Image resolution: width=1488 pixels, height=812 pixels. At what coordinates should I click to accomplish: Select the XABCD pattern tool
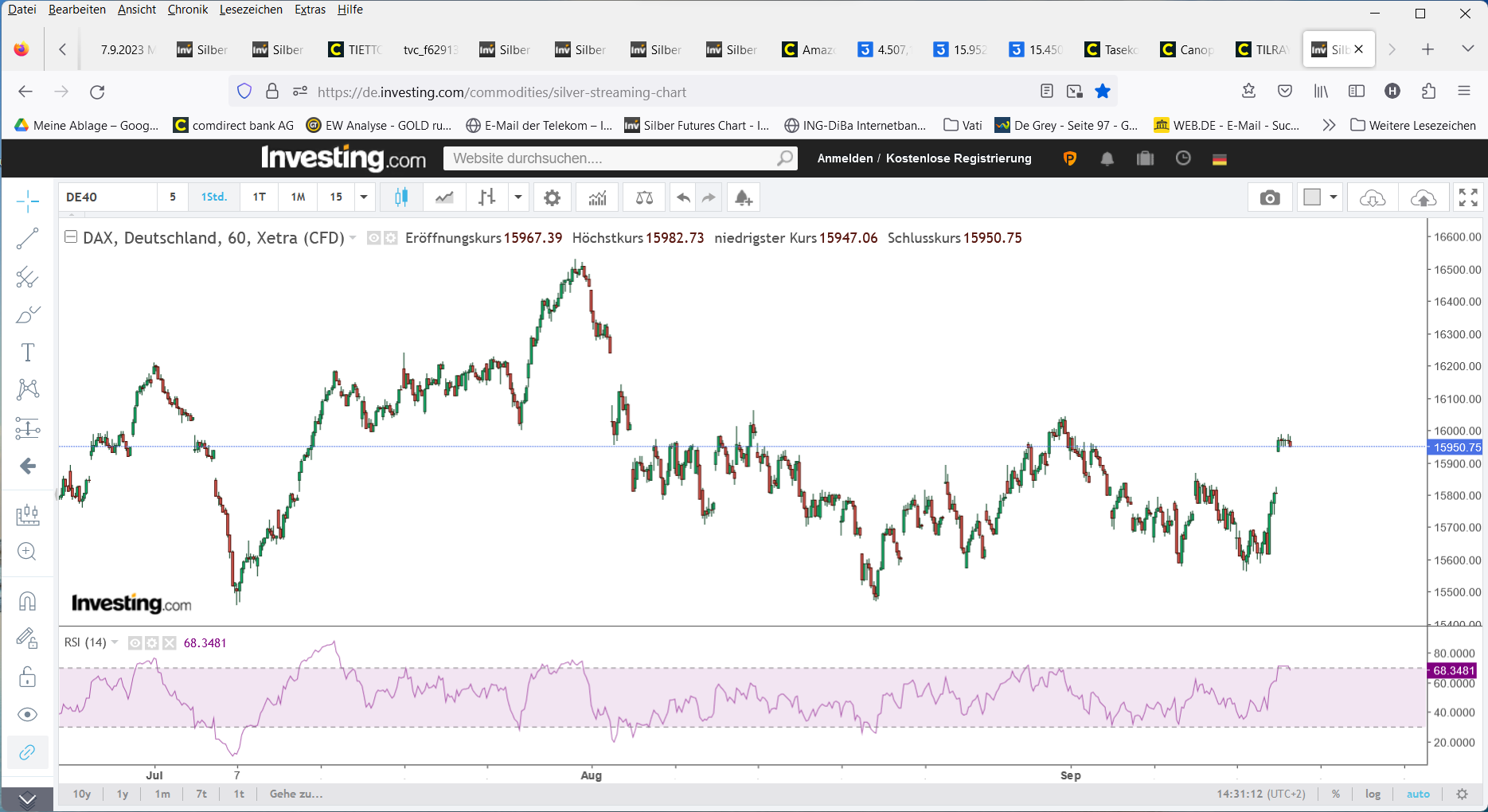pos(28,389)
